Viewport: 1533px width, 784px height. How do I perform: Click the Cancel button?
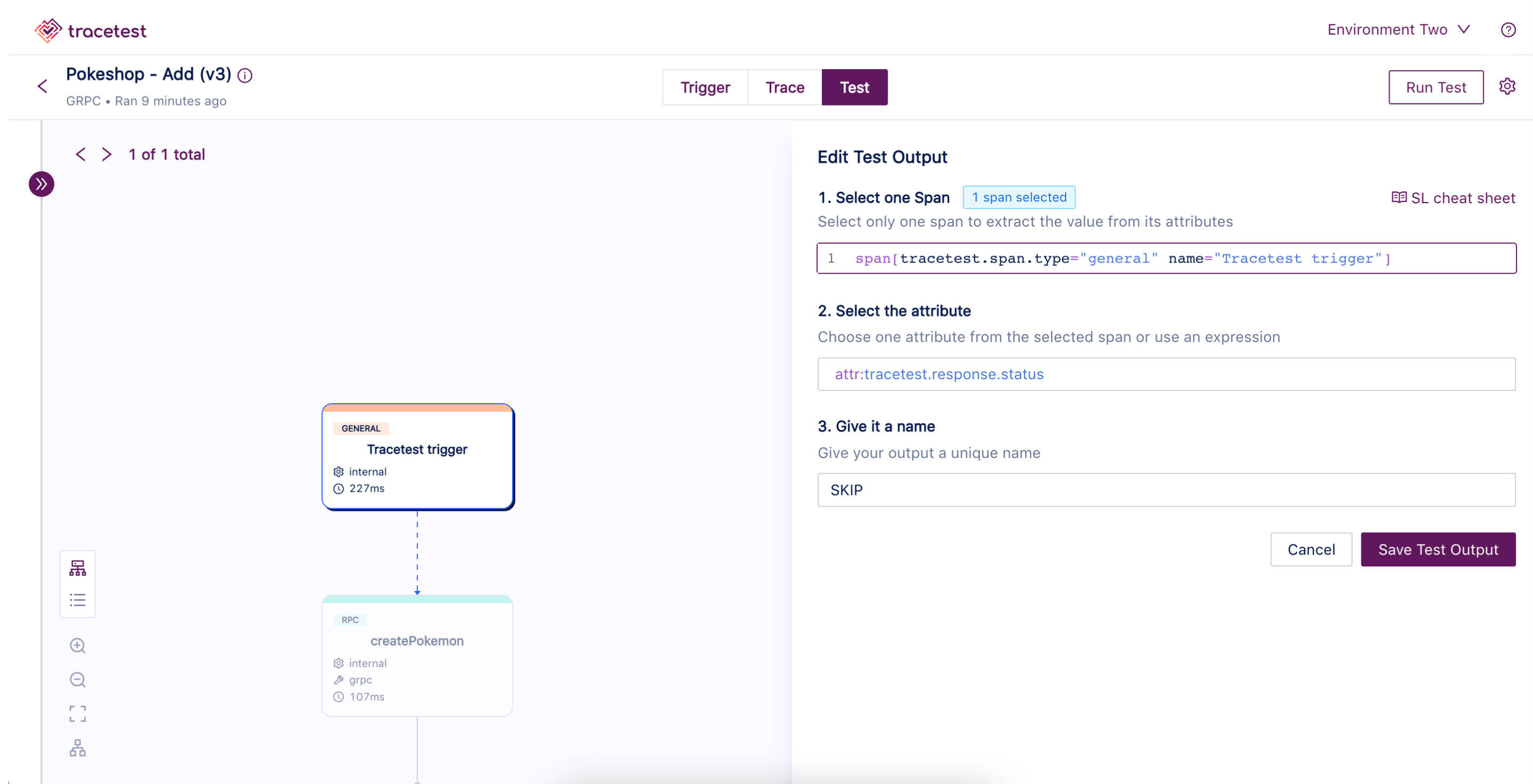1311,549
